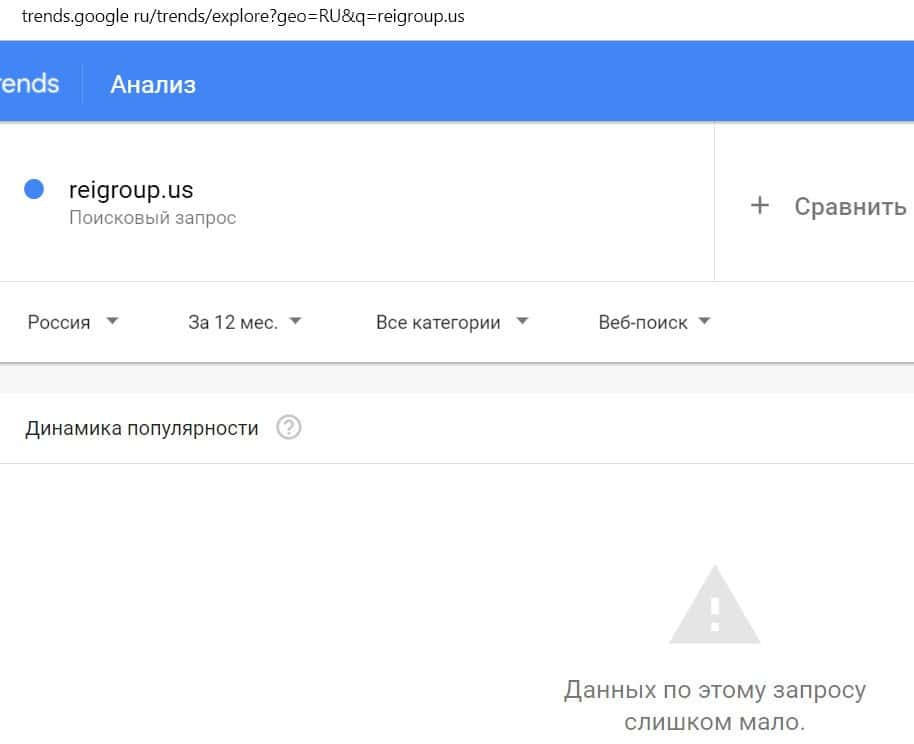Click the browser address URL text
914x744 pixels.
tap(243, 16)
